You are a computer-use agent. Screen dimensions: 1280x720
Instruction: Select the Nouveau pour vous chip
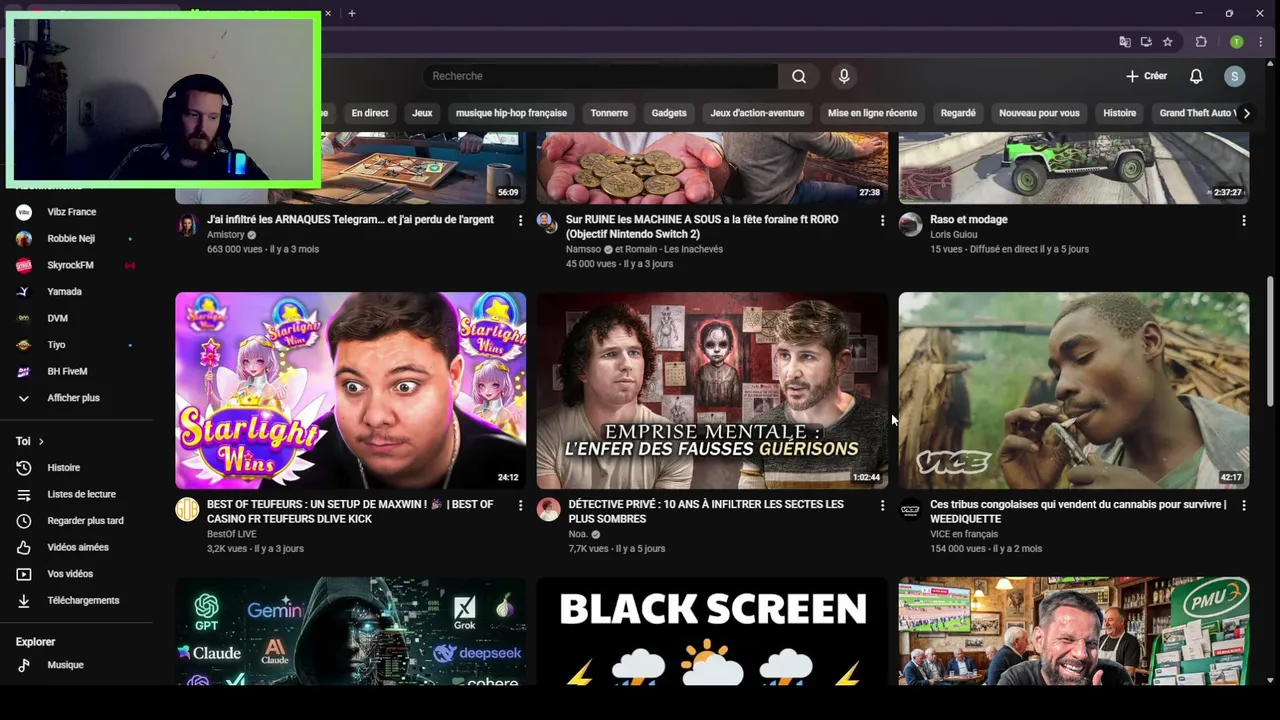click(x=1039, y=113)
